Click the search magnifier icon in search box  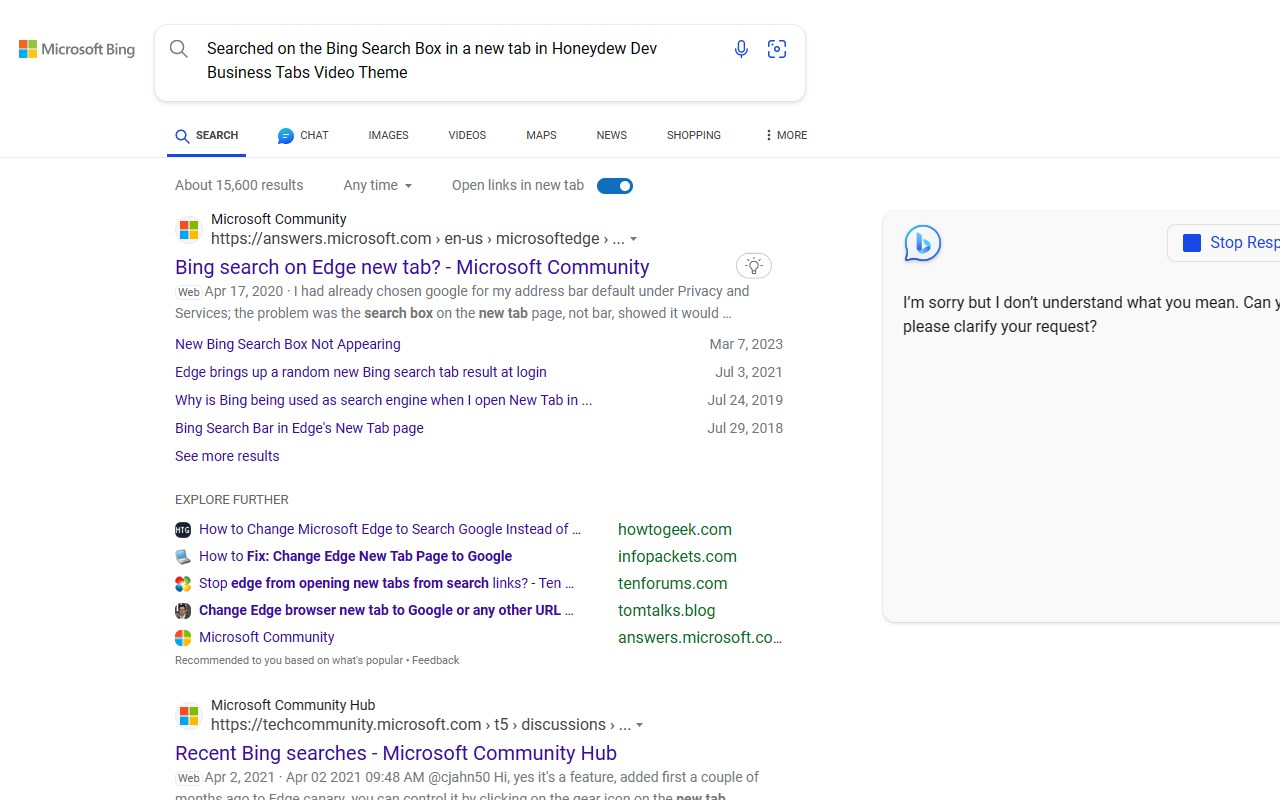click(179, 49)
